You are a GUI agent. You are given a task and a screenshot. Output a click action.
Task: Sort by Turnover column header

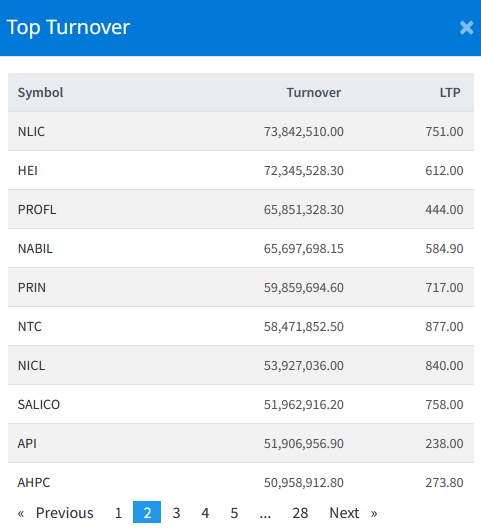[x=314, y=93]
